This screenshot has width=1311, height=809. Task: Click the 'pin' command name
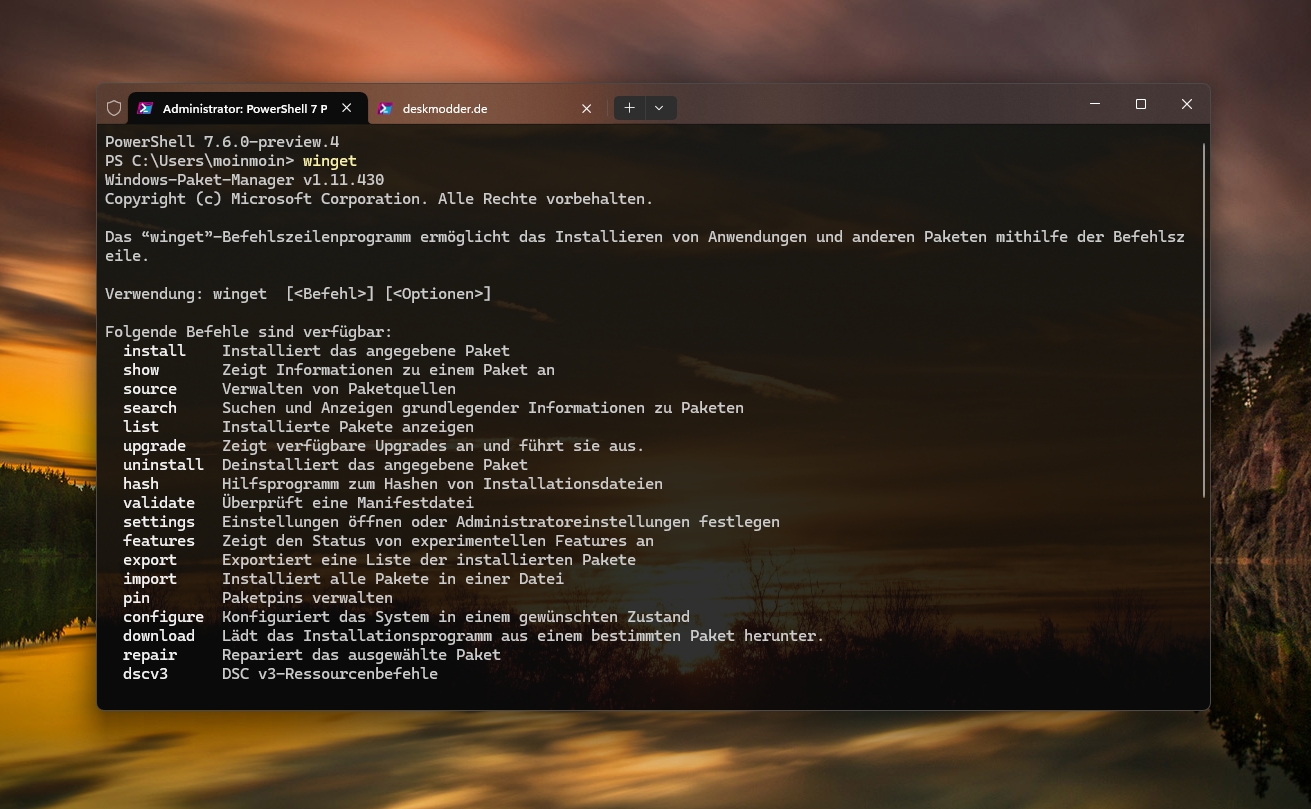click(136, 598)
